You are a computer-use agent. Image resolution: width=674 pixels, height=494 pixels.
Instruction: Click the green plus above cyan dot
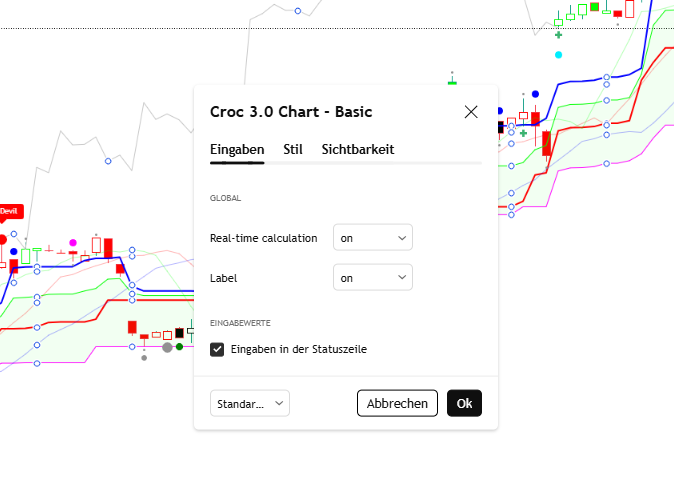coord(558,35)
